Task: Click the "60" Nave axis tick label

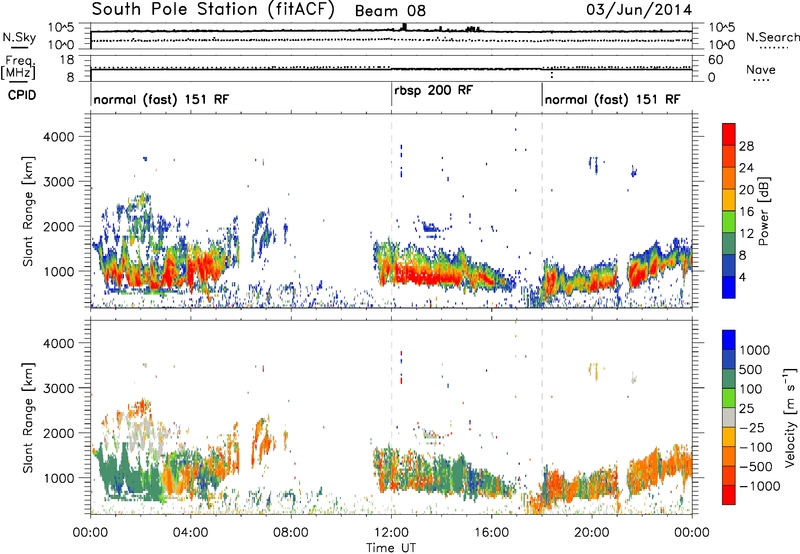Action: pyautogui.click(x=715, y=60)
